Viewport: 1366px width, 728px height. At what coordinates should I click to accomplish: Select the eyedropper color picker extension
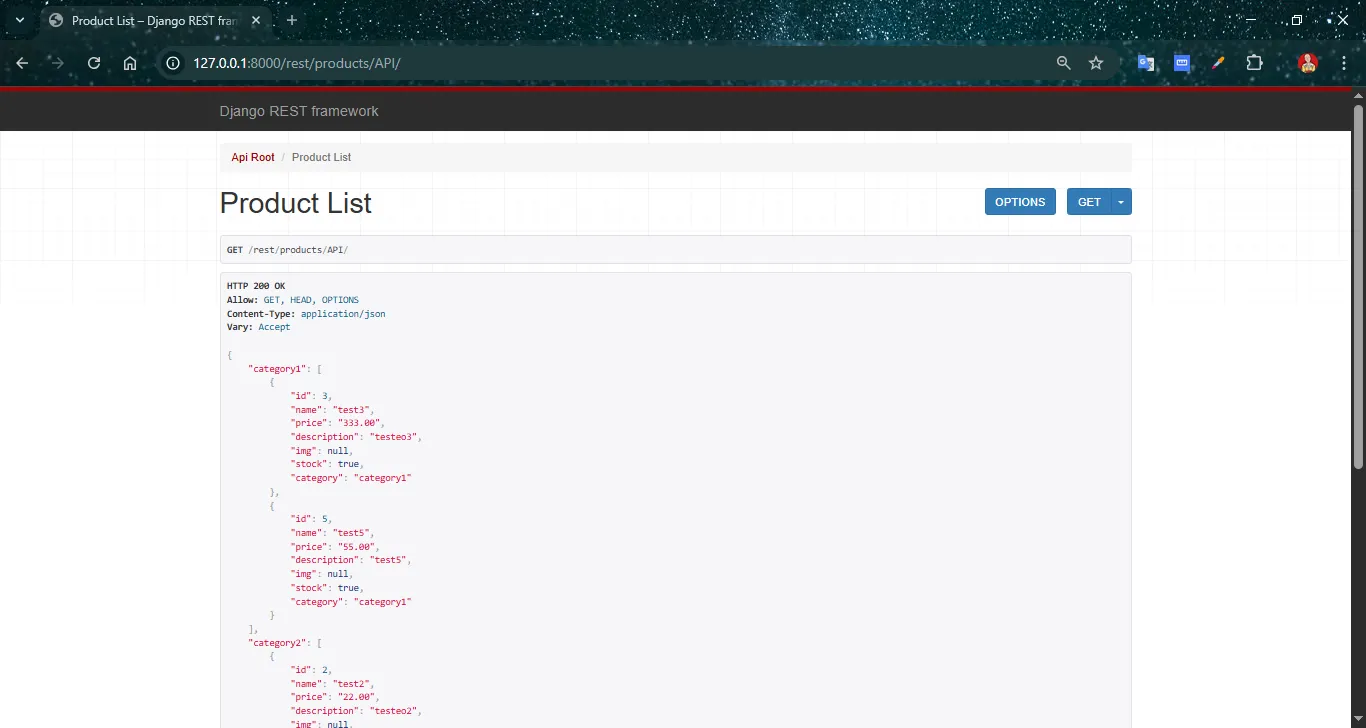[x=1218, y=62]
